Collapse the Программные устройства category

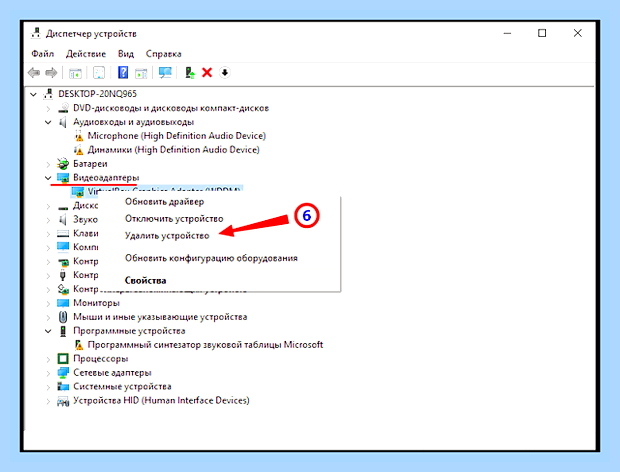pyautogui.click(x=48, y=331)
